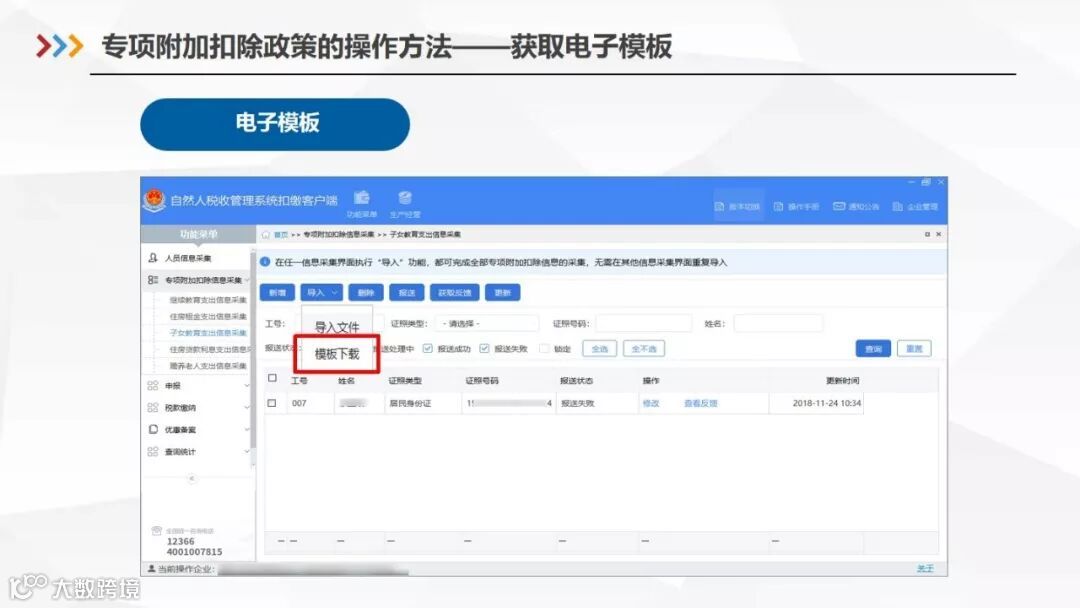1080x608 pixels.
Task: Click the 全选 button
Action: pos(599,349)
